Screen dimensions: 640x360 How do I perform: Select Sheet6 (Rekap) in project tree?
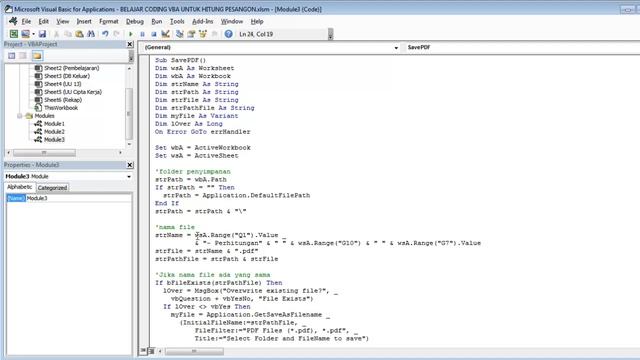point(63,100)
